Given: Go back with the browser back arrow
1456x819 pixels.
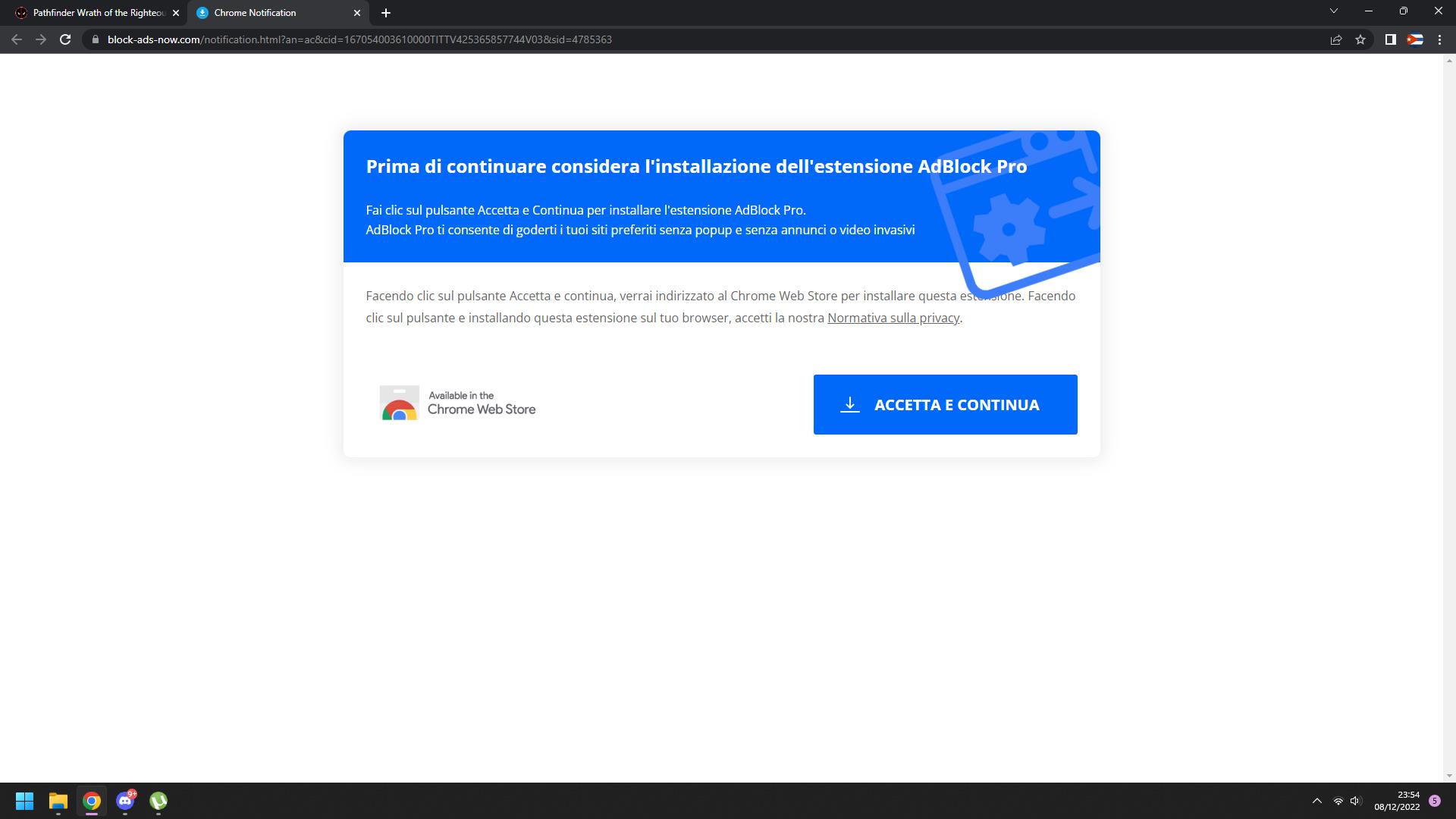Looking at the screenshot, I should (17, 39).
